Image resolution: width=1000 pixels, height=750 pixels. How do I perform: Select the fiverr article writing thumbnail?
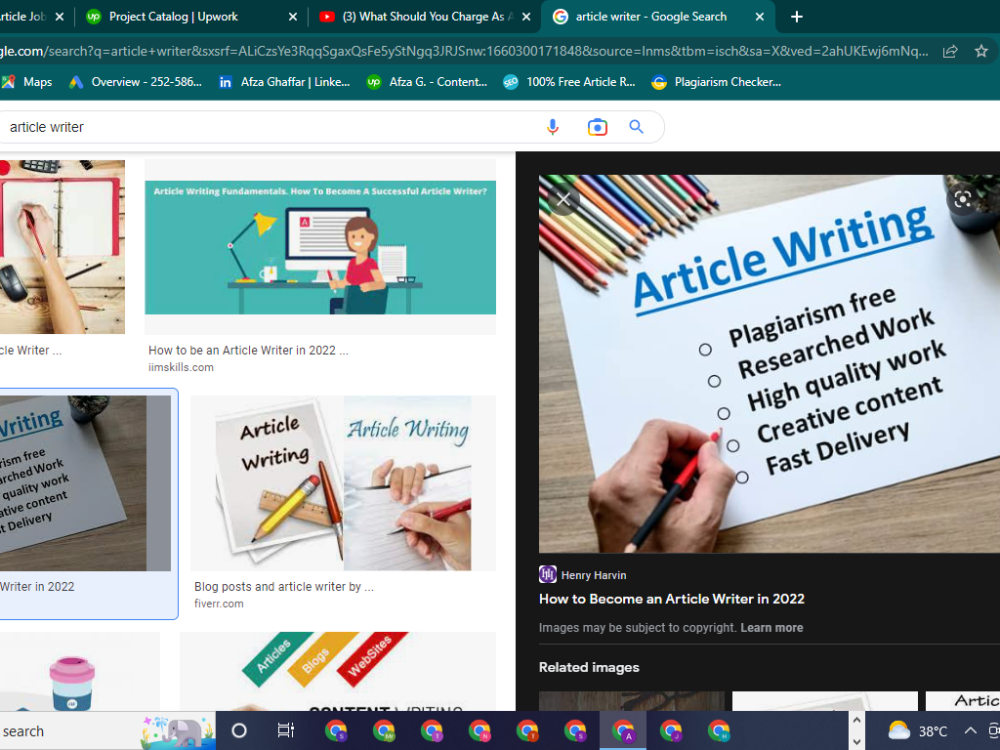point(338,483)
